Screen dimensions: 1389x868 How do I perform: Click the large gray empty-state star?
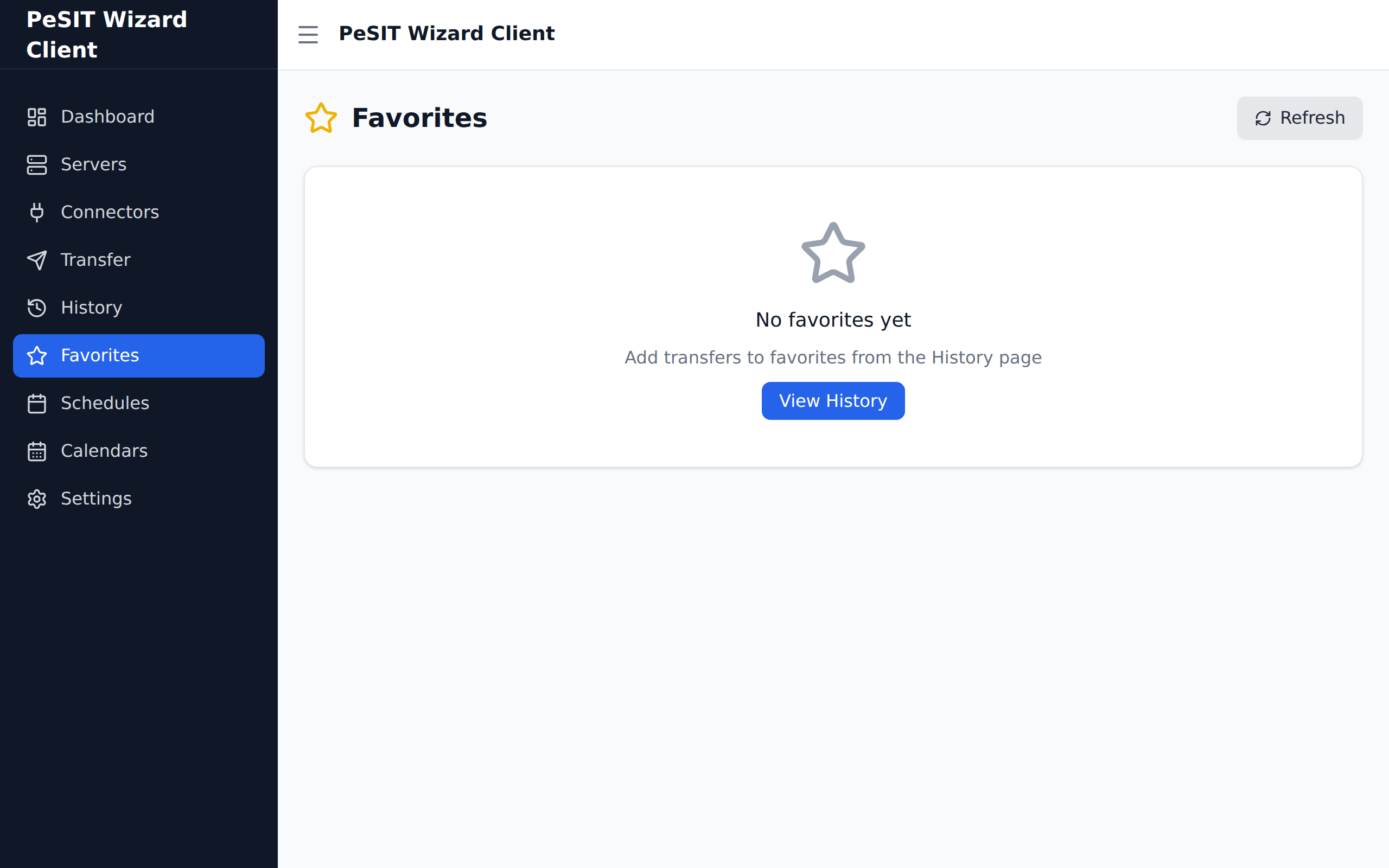(x=833, y=253)
